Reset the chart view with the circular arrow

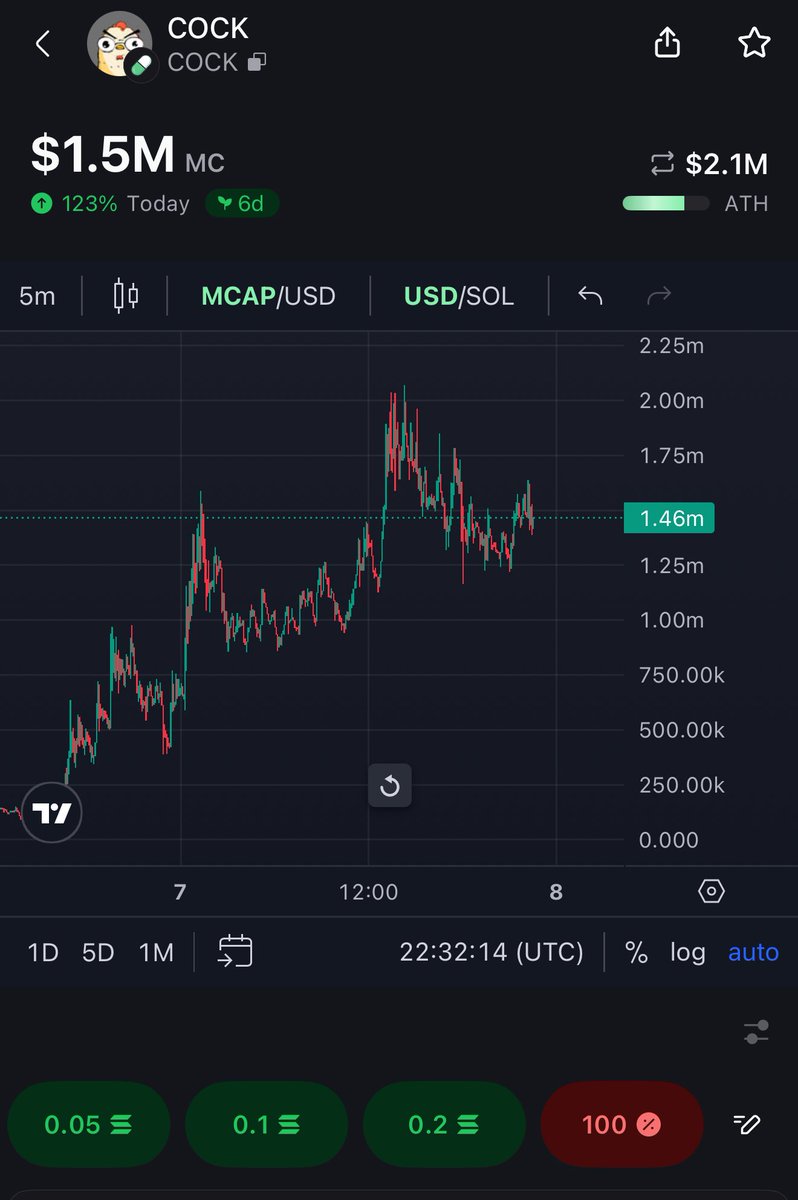tap(390, 786)
